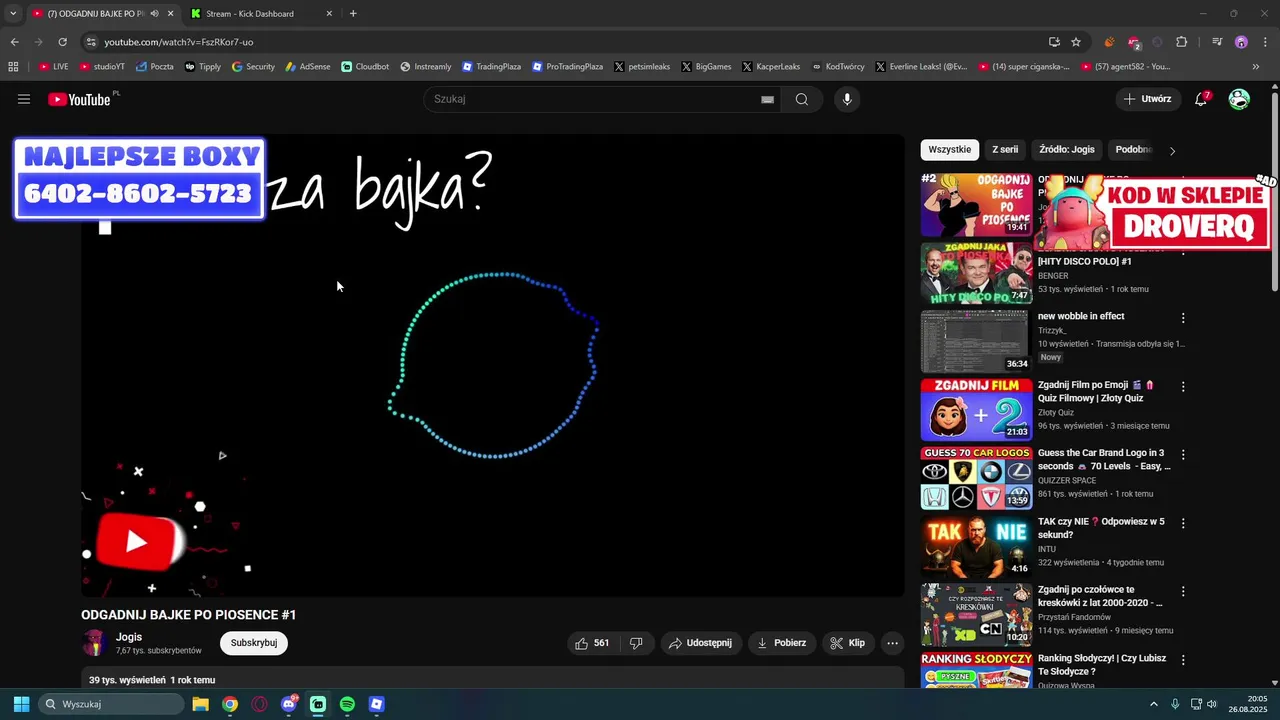
Task: Show hidden system tray icons
Action: pos(1153,704)
